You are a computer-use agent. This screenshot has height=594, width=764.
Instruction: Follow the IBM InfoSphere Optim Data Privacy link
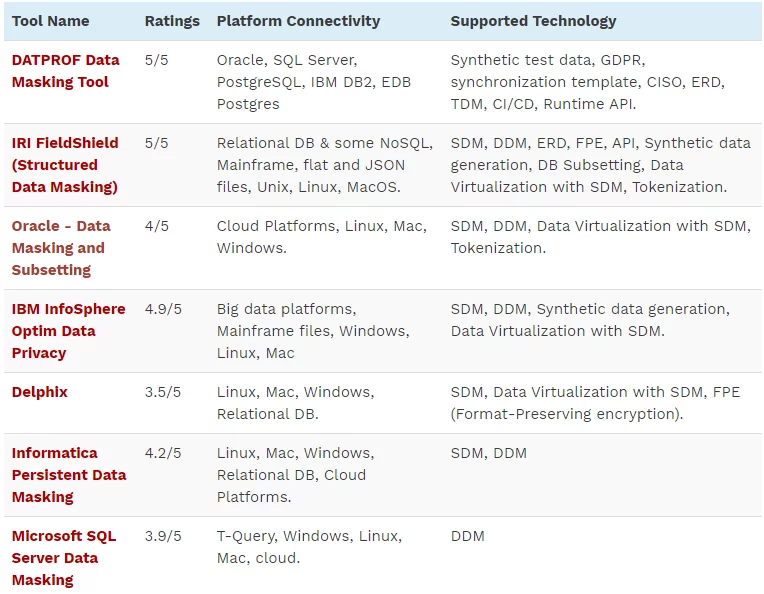tap(68, 331)
